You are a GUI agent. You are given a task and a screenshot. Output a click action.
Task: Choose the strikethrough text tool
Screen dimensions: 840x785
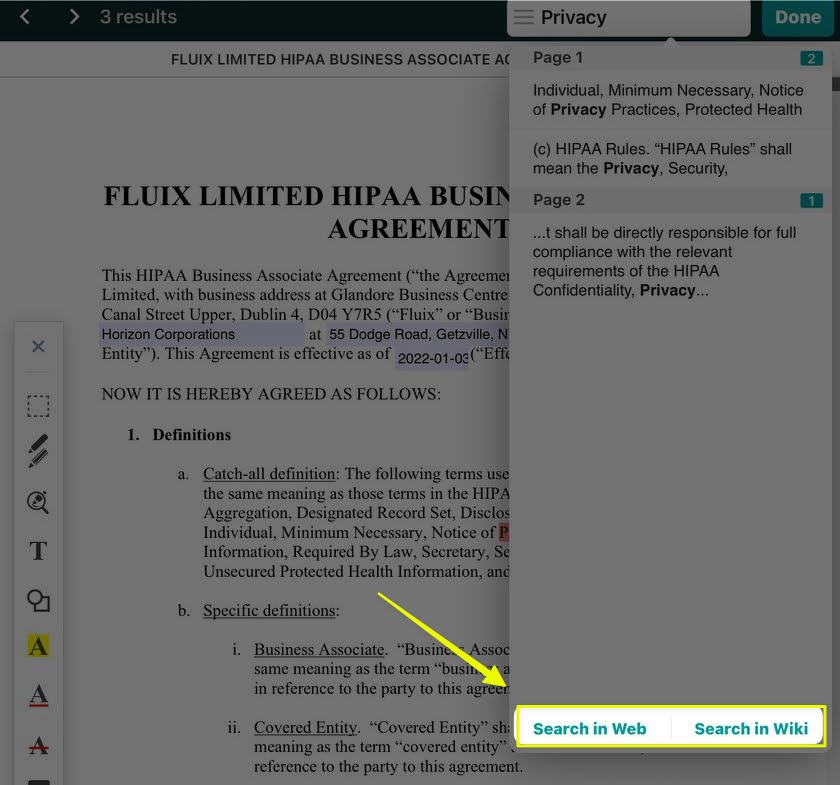pos(38,745)
